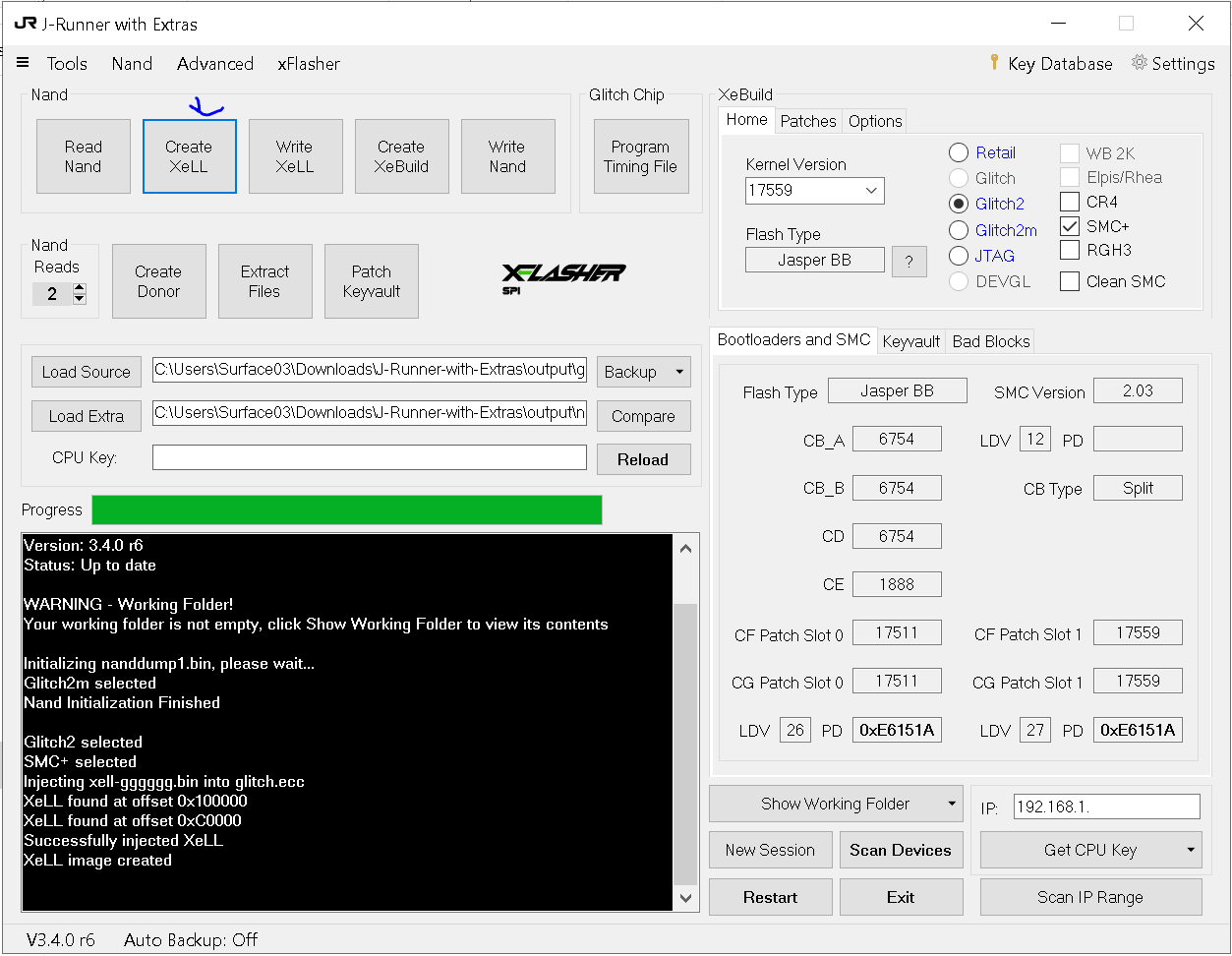This screenshot has width=1232, height=956.
Task: Expand the Show Working Folder dropdown arrow
Action: 951,804
